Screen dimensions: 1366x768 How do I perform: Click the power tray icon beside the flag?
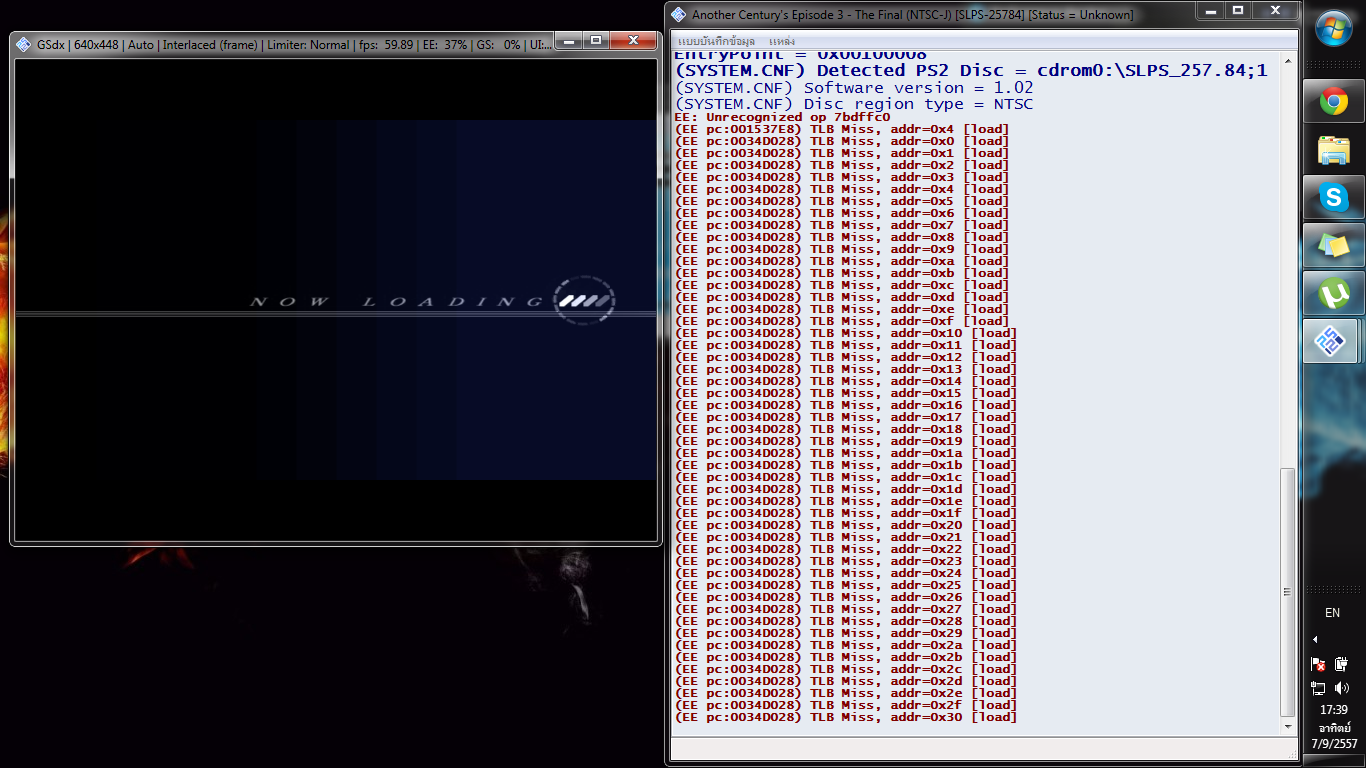[x=1343, y=664]
